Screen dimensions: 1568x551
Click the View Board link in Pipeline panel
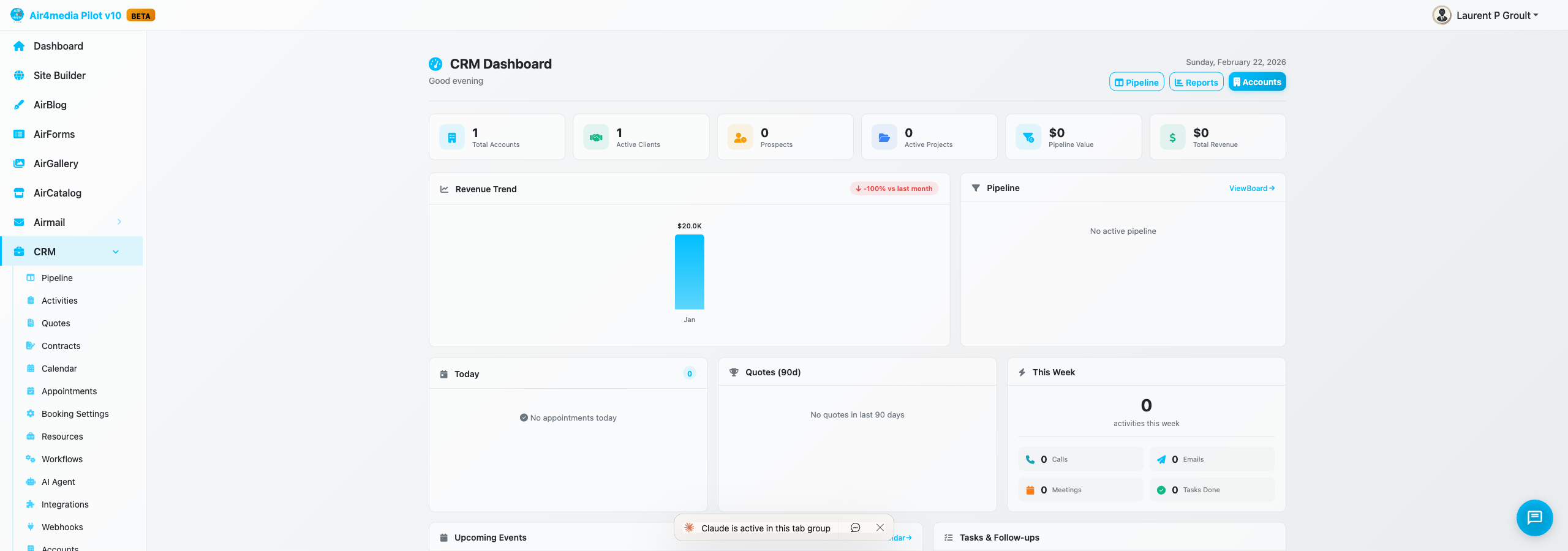click(1251, 188)
